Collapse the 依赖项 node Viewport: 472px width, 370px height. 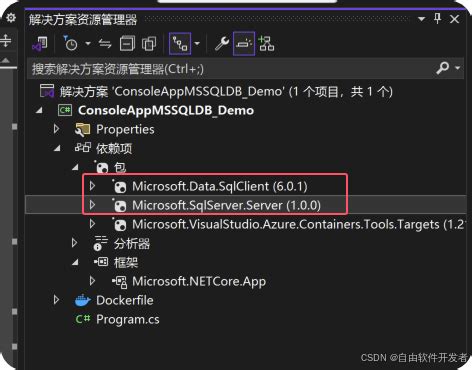click(58, 148)
